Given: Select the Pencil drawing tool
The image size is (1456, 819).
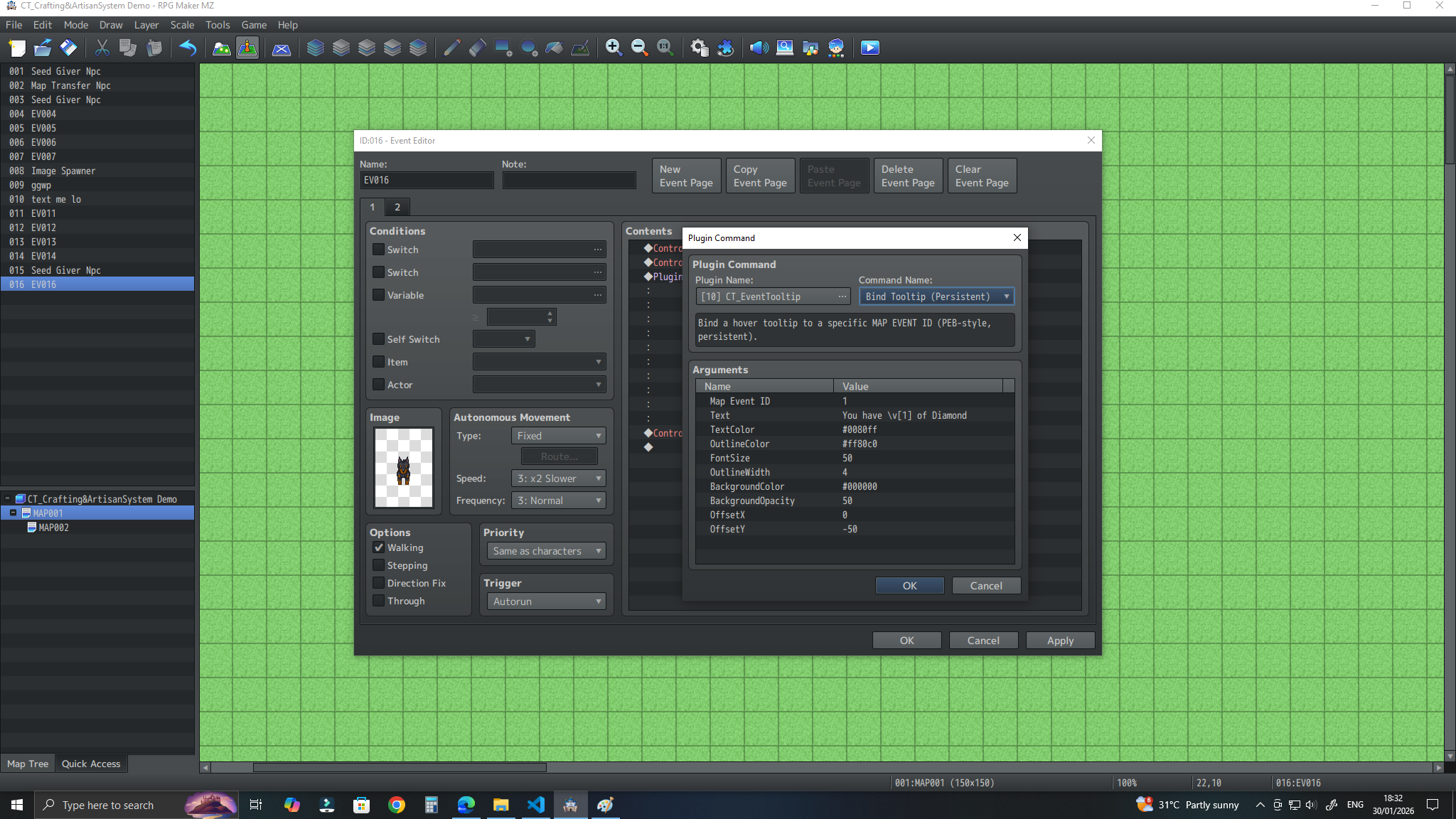Looking at the screenshot, I should pos(451,48).
